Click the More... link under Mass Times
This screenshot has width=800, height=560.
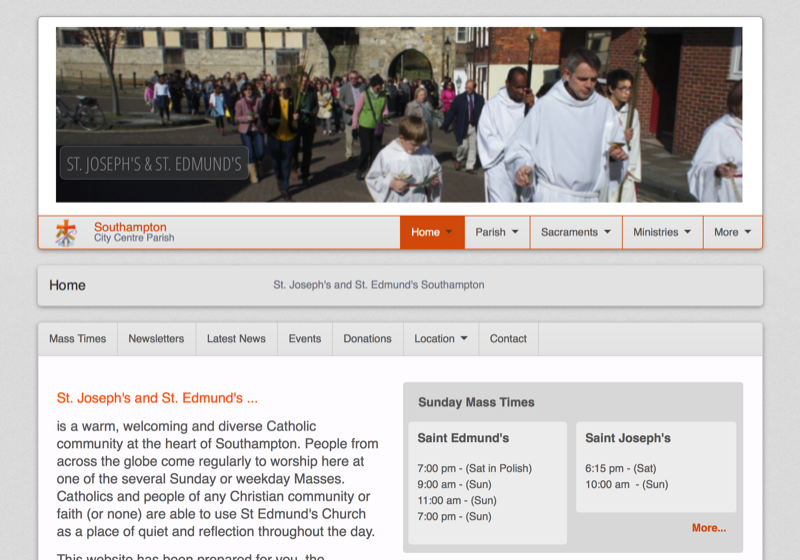pyautogui.click(x=709, y=528)
